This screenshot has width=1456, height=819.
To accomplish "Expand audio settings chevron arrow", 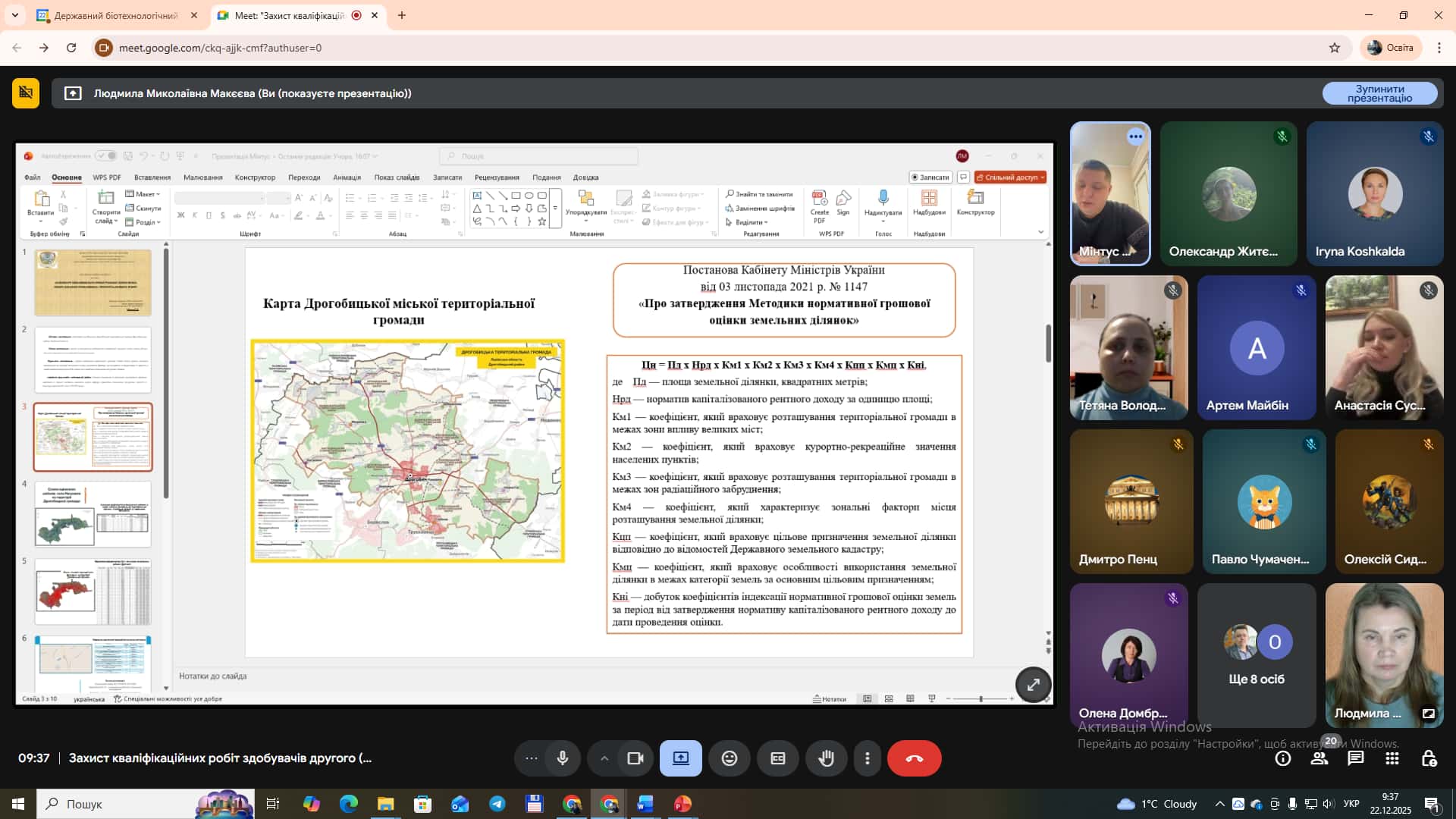I will tap(604, 758).
